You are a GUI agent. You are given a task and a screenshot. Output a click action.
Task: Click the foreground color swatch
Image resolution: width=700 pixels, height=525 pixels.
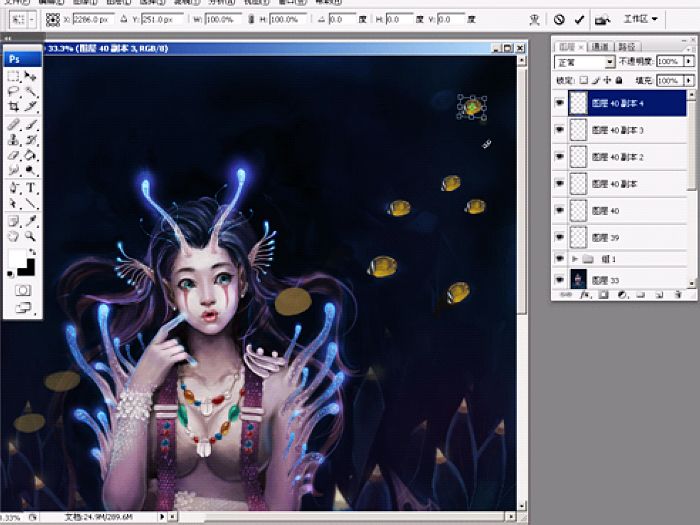click(17, 258)
